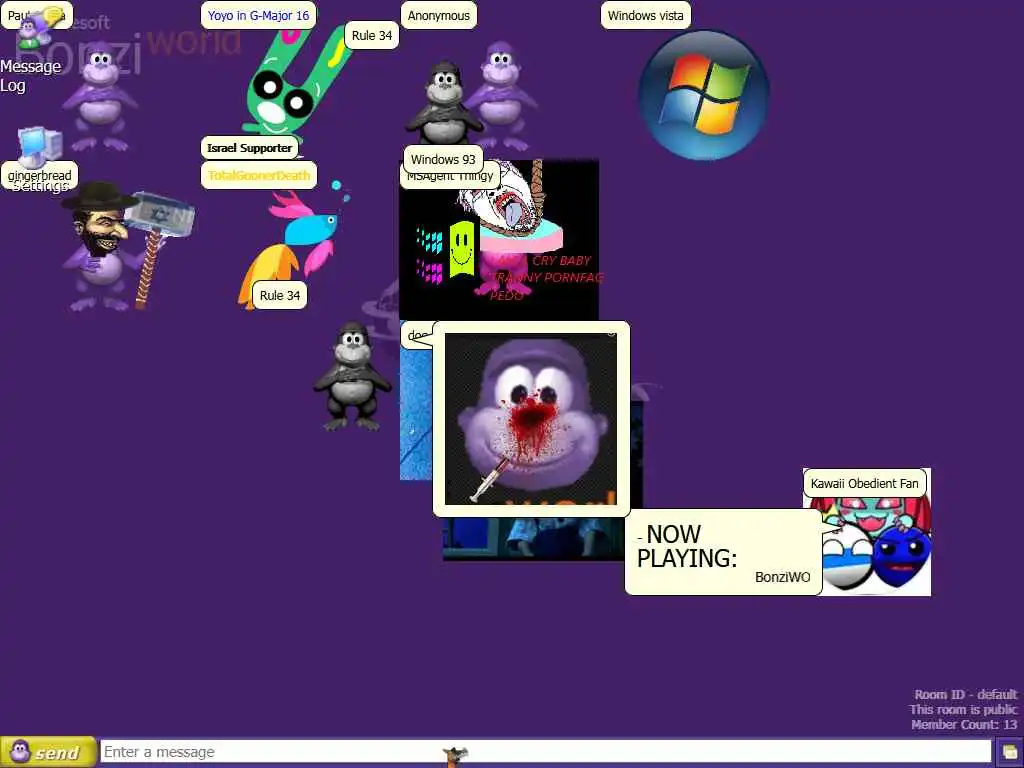Click the TotalGoonerDeath name tag
This screenshot has height=768, width=1024.
[x=259, y=175]
